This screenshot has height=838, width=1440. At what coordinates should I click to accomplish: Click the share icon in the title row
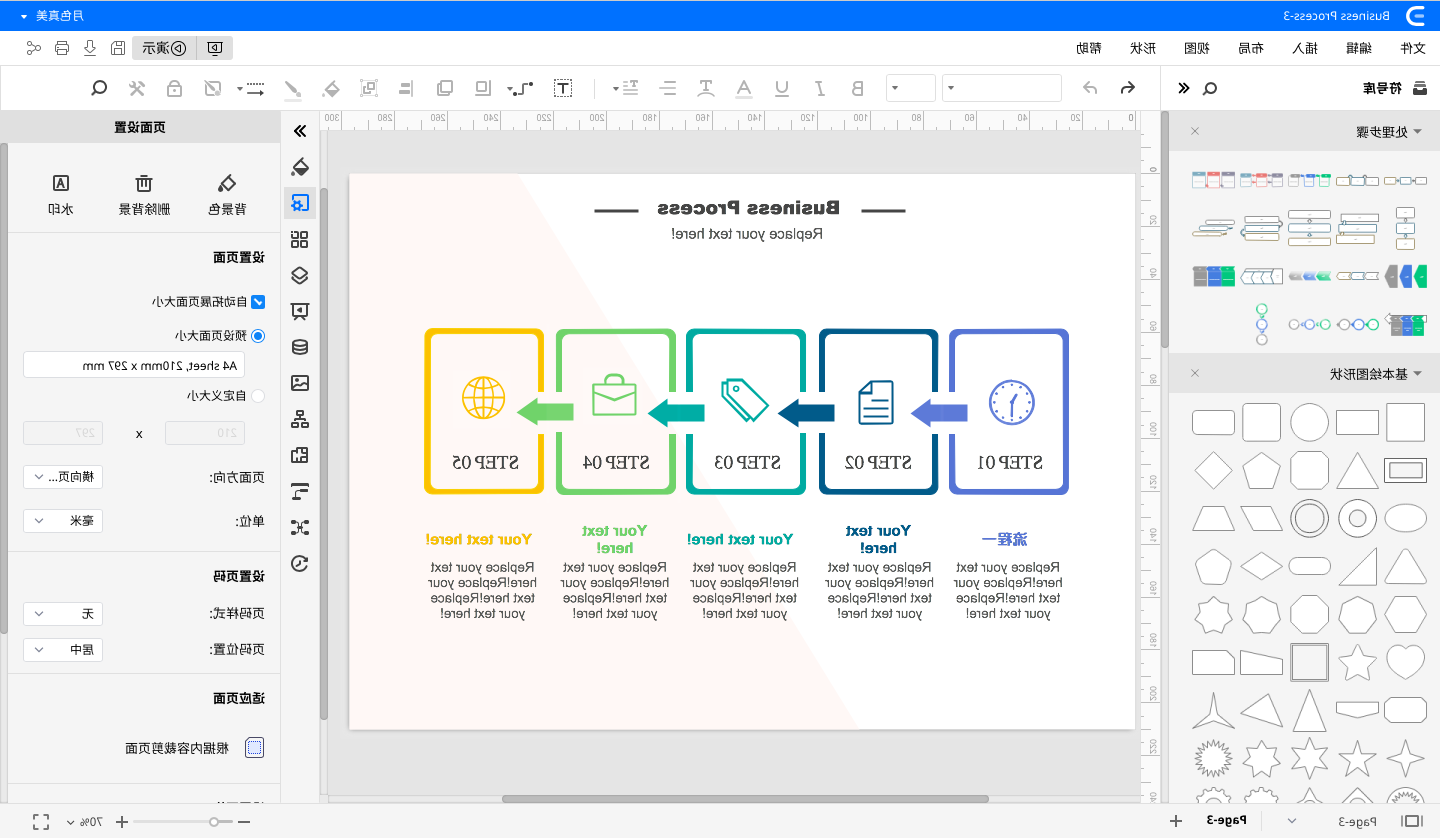point(34,48)
